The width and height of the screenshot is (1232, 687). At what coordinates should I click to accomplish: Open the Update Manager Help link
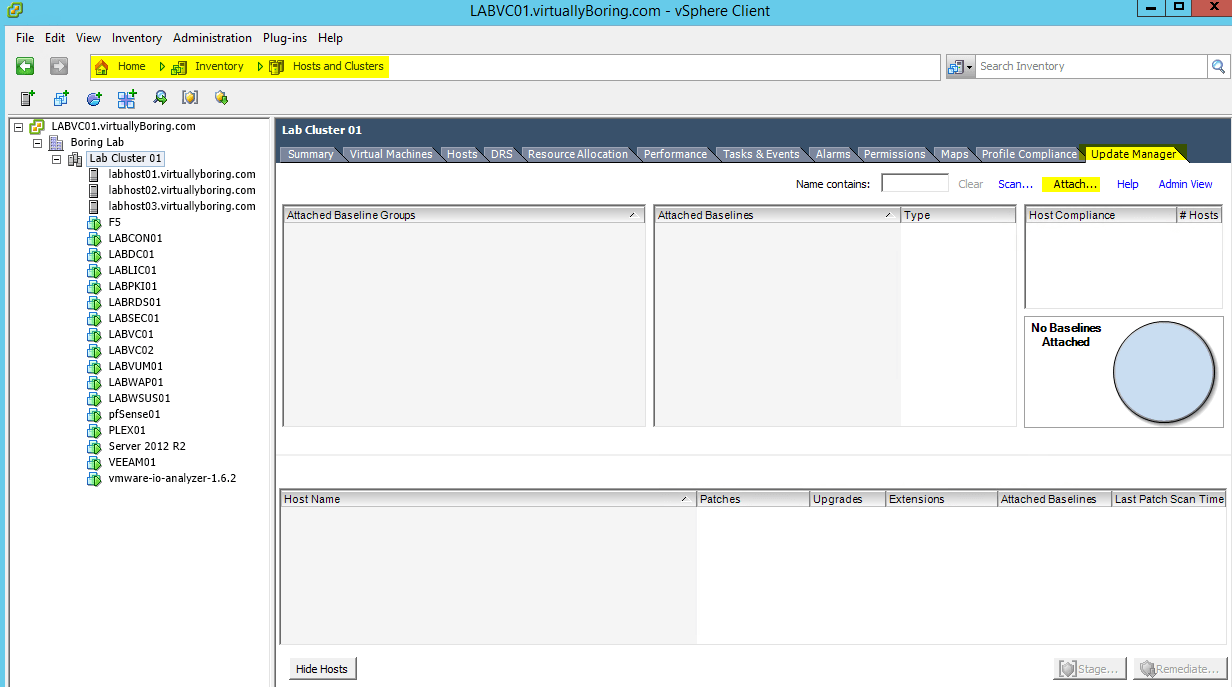[1128, 184]
